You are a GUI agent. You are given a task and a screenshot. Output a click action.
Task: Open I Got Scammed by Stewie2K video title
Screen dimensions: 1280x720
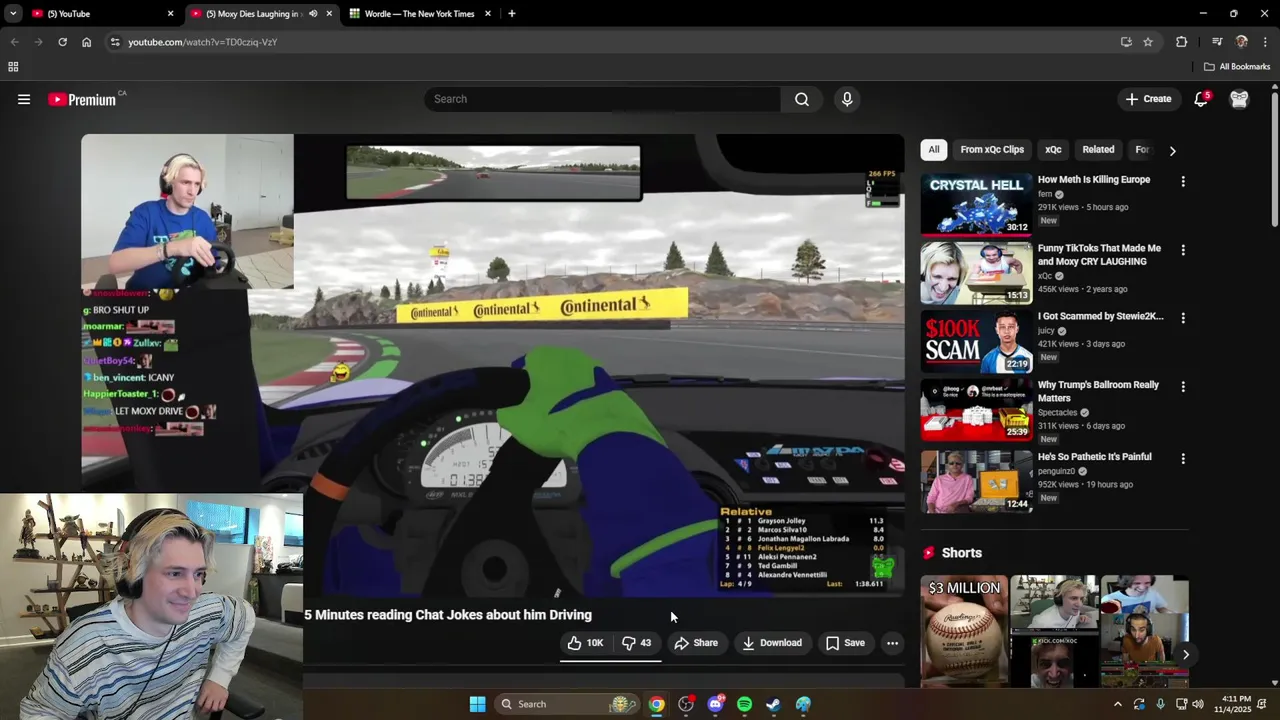(x=1100, y=316)
